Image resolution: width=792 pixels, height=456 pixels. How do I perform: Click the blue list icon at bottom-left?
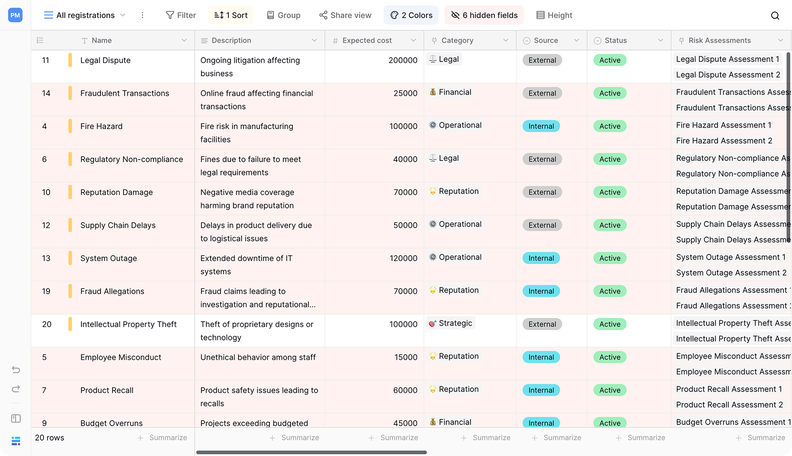15,441
